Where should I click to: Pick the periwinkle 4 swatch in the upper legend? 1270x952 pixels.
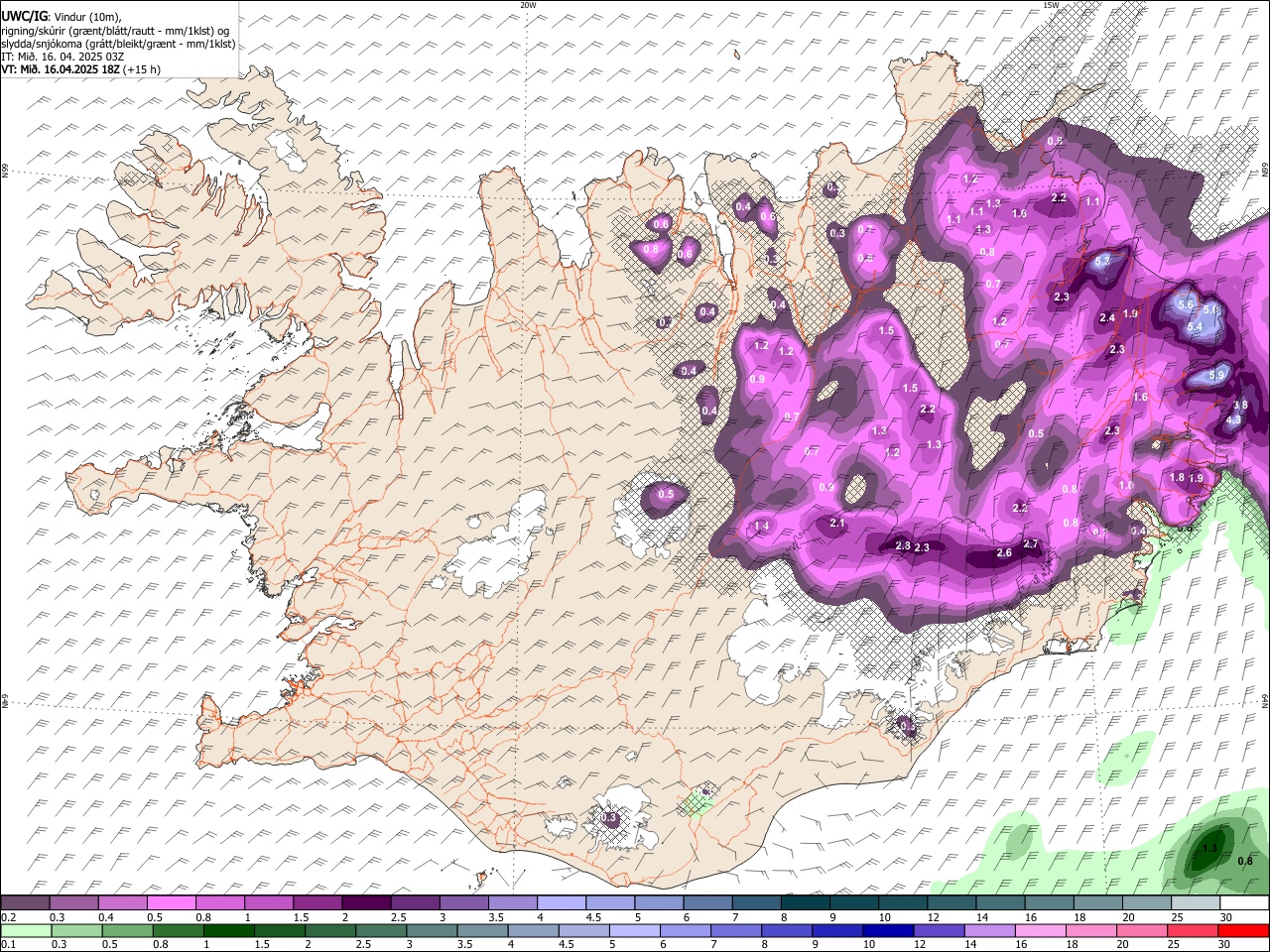[561, 903]
